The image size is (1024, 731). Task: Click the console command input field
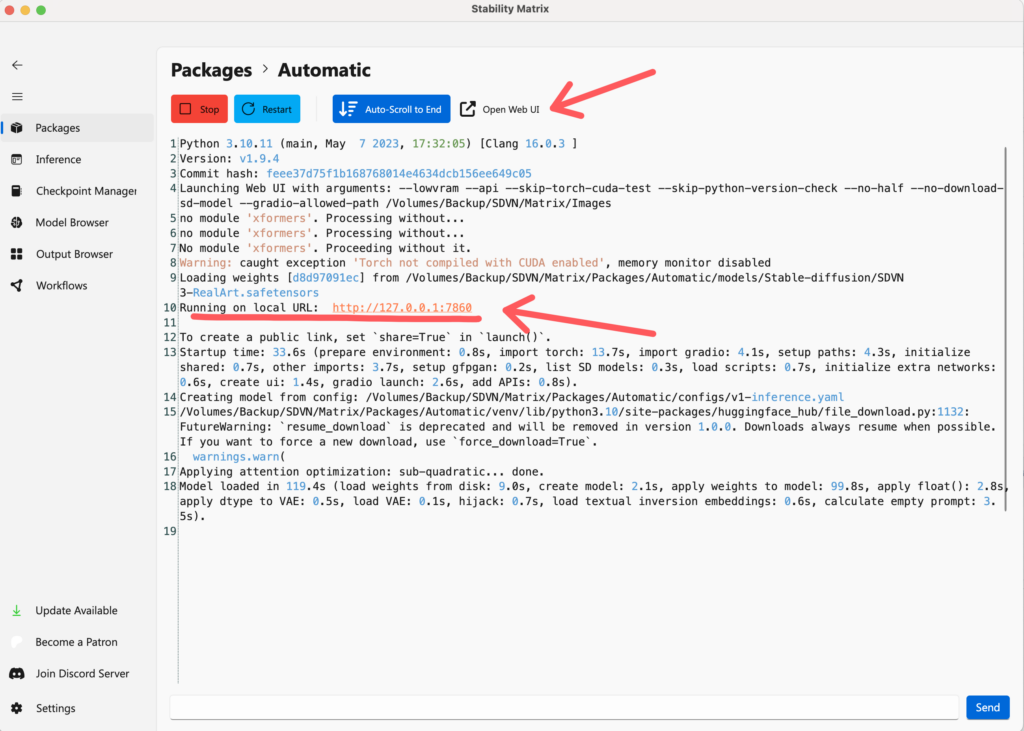pos(563,707)
